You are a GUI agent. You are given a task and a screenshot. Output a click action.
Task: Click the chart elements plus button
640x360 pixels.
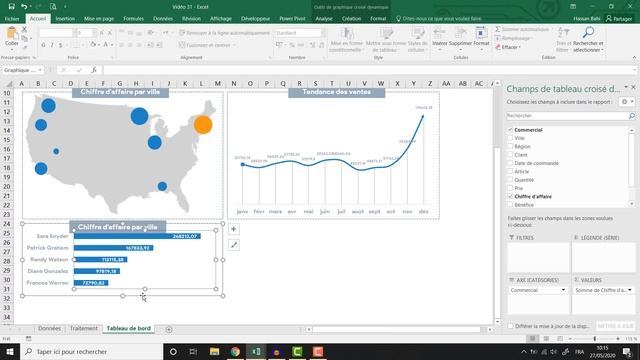[x=233, y=229]
